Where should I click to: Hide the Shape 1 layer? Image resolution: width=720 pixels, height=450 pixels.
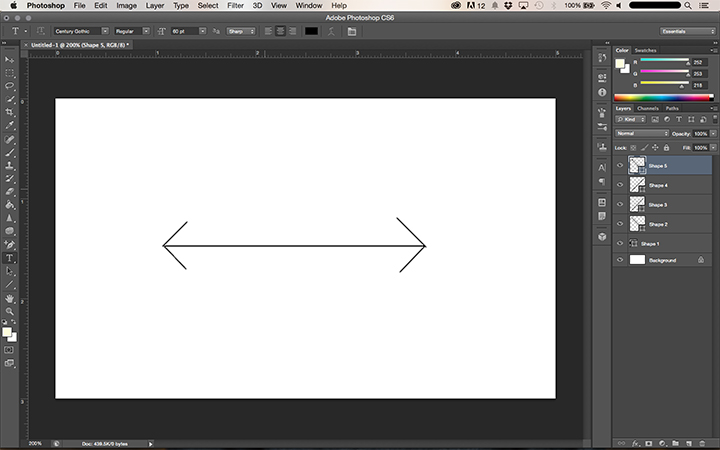[620, 243]
